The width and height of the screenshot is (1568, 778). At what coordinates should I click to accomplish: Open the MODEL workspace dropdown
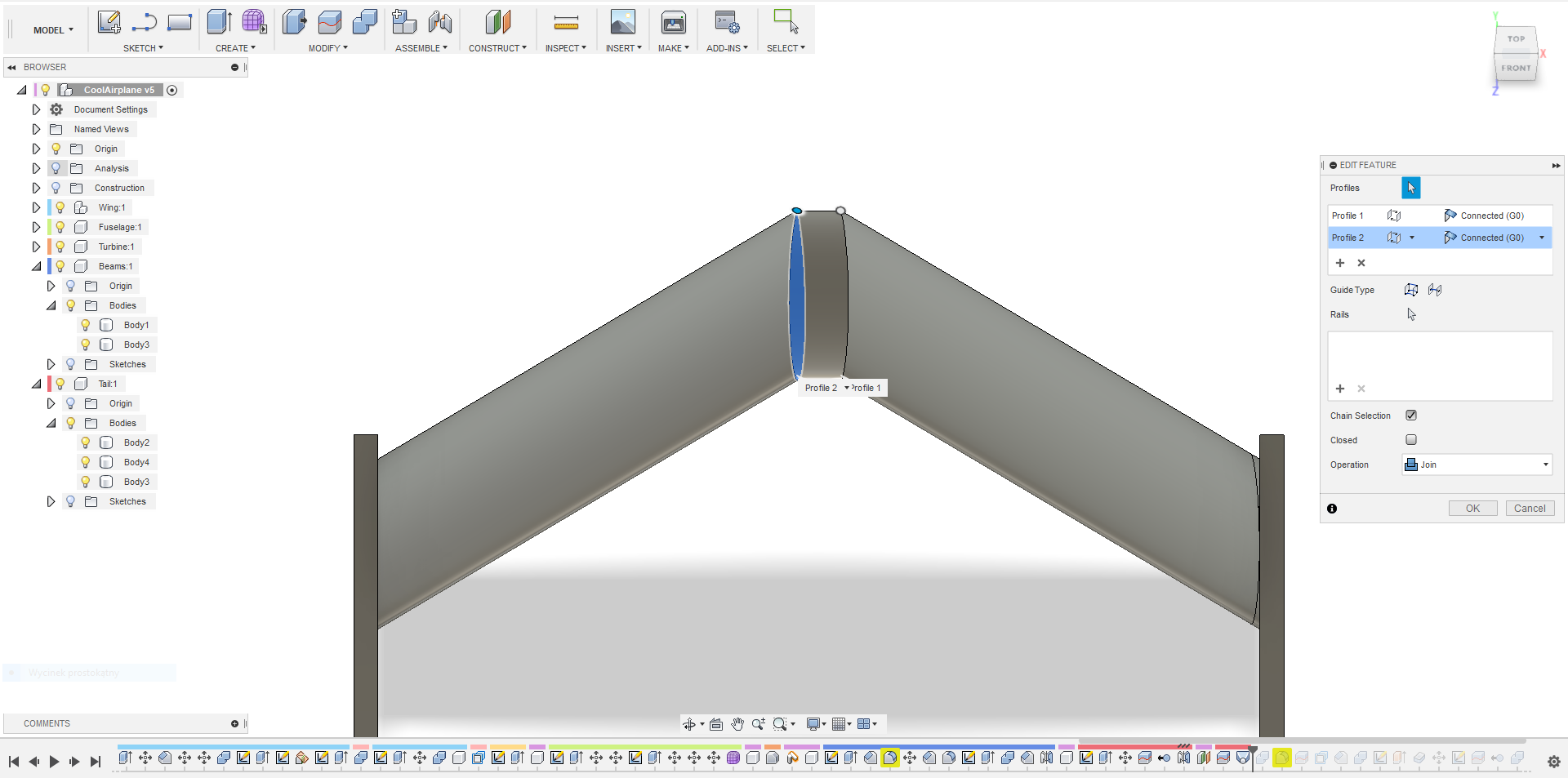(x=53, y=30)
